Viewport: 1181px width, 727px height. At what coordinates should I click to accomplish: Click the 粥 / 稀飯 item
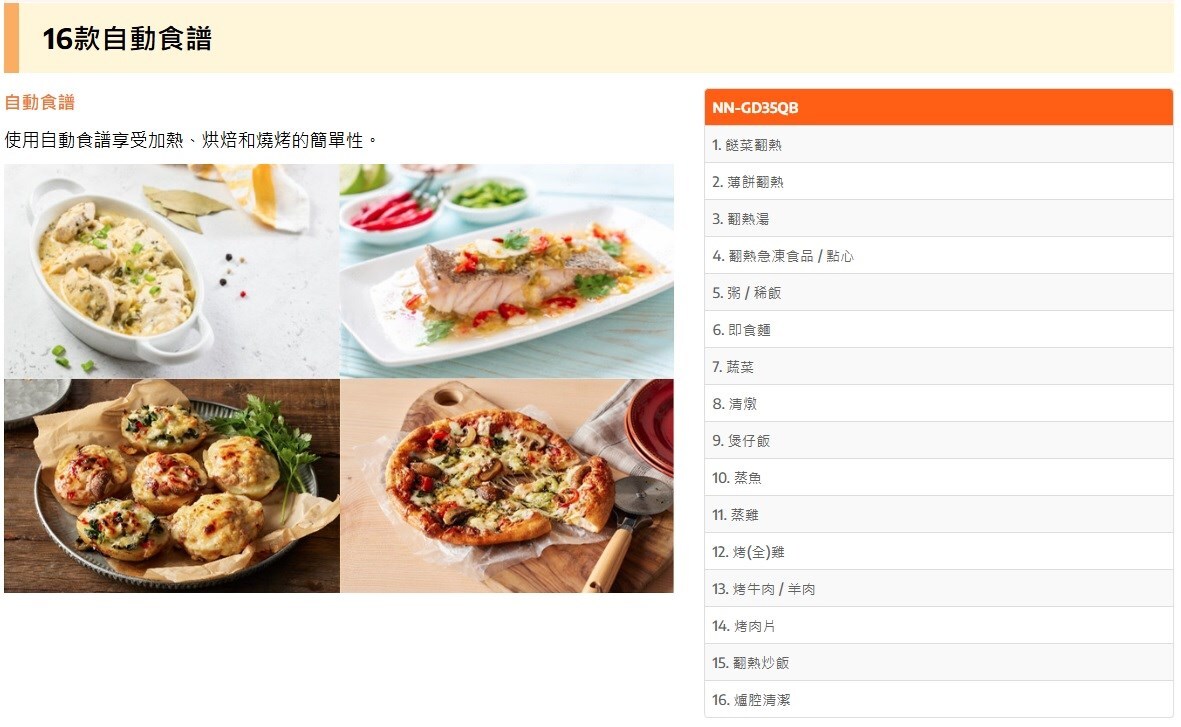(938, 292)
